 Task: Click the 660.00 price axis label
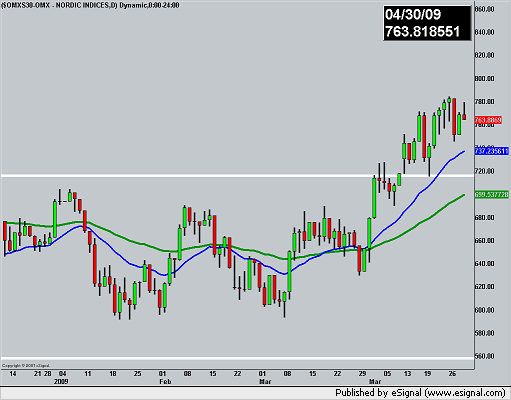click(x=484, y=241)
